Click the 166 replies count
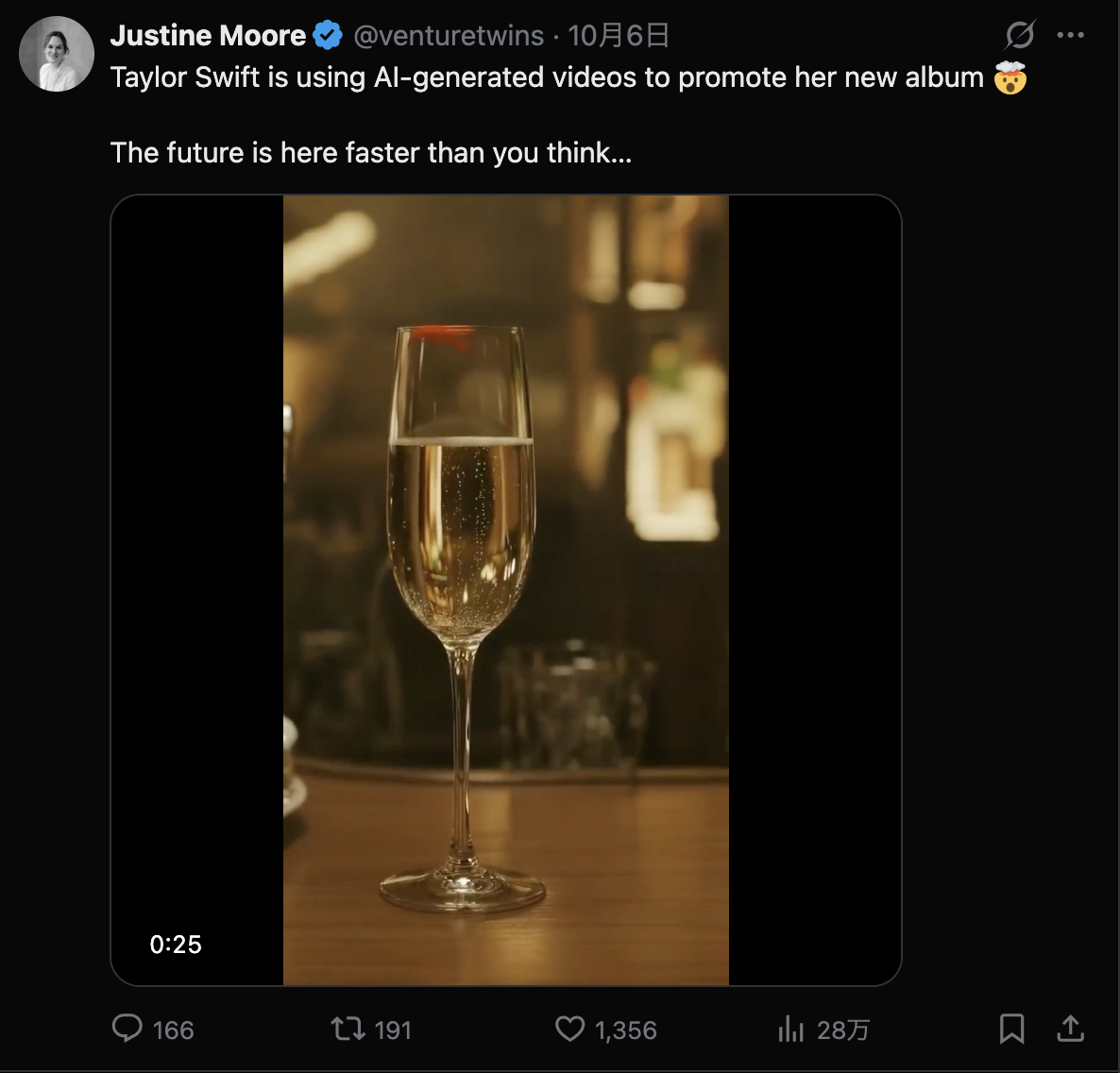The width and height of the screenshot is (1120, 1073). (174, 1030)
